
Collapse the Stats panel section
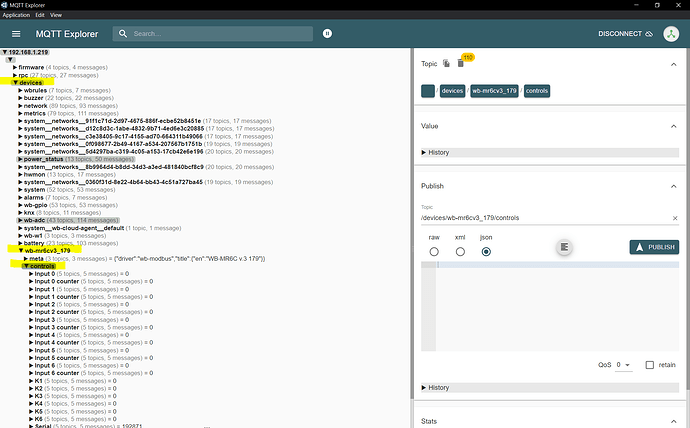point(673,421)
